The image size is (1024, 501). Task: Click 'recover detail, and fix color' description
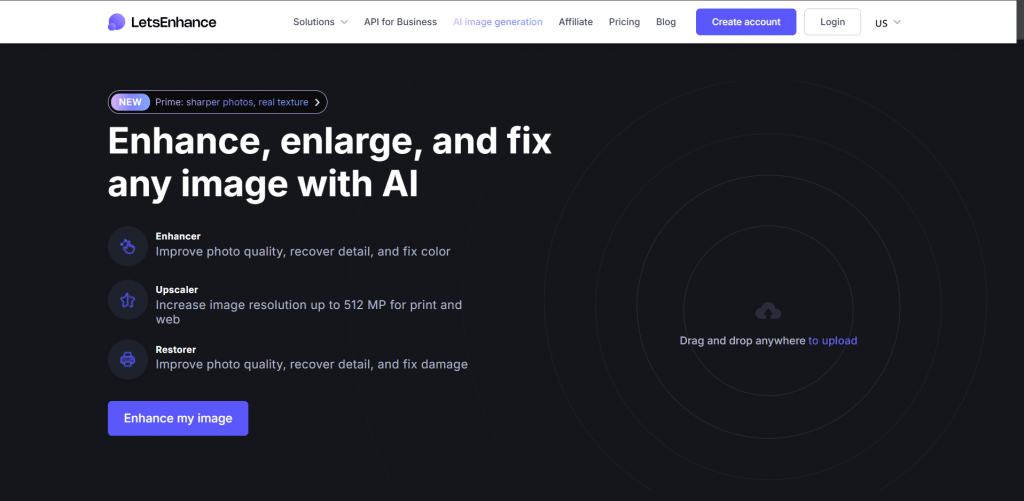[370, 251]
